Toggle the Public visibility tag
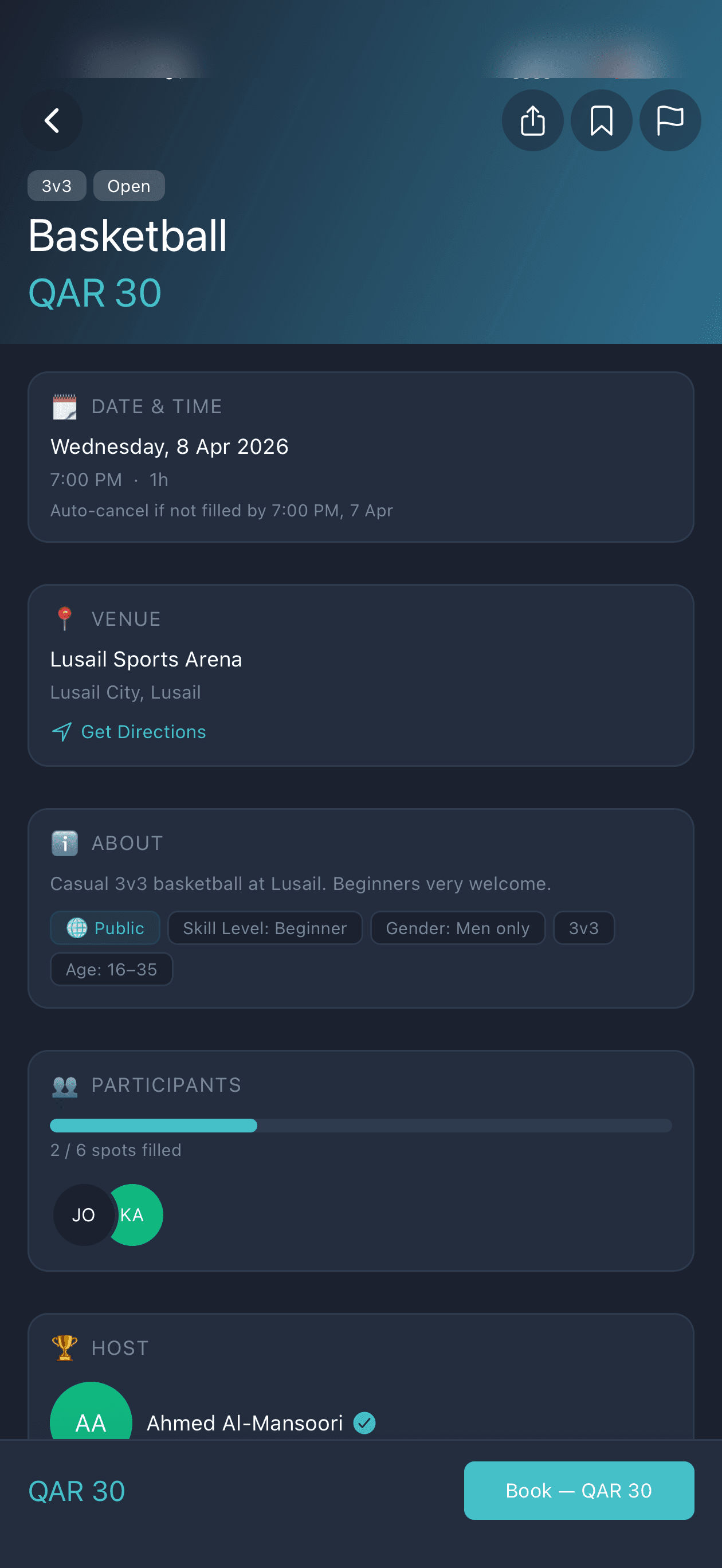Image resolution: width=722 pixels, height=1568 pixels. click(104, 928)
